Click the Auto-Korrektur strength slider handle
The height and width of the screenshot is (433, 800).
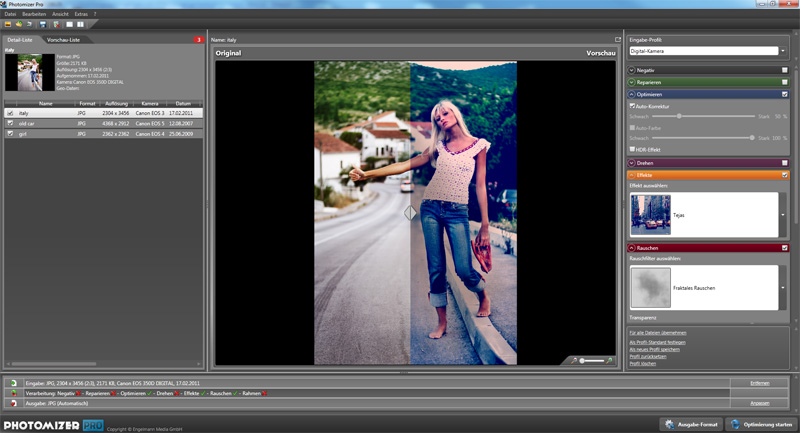point(679,116)
